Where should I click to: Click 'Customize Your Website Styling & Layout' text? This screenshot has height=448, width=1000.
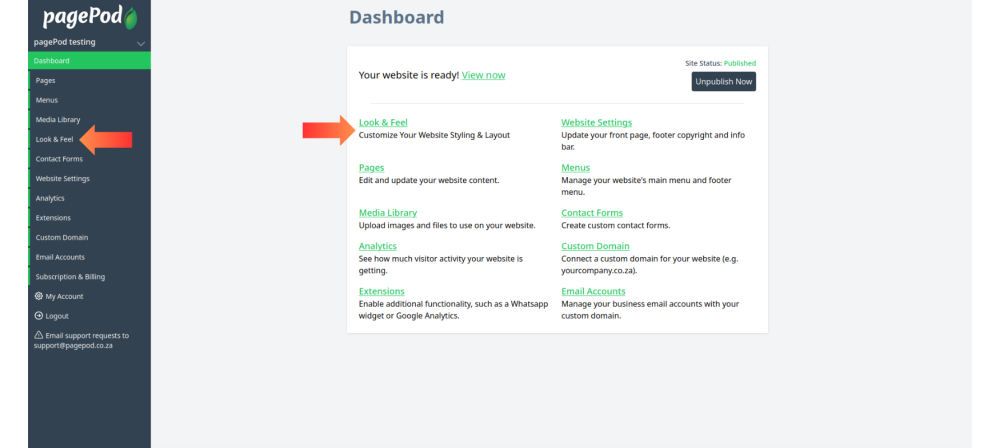coord(434,135)
